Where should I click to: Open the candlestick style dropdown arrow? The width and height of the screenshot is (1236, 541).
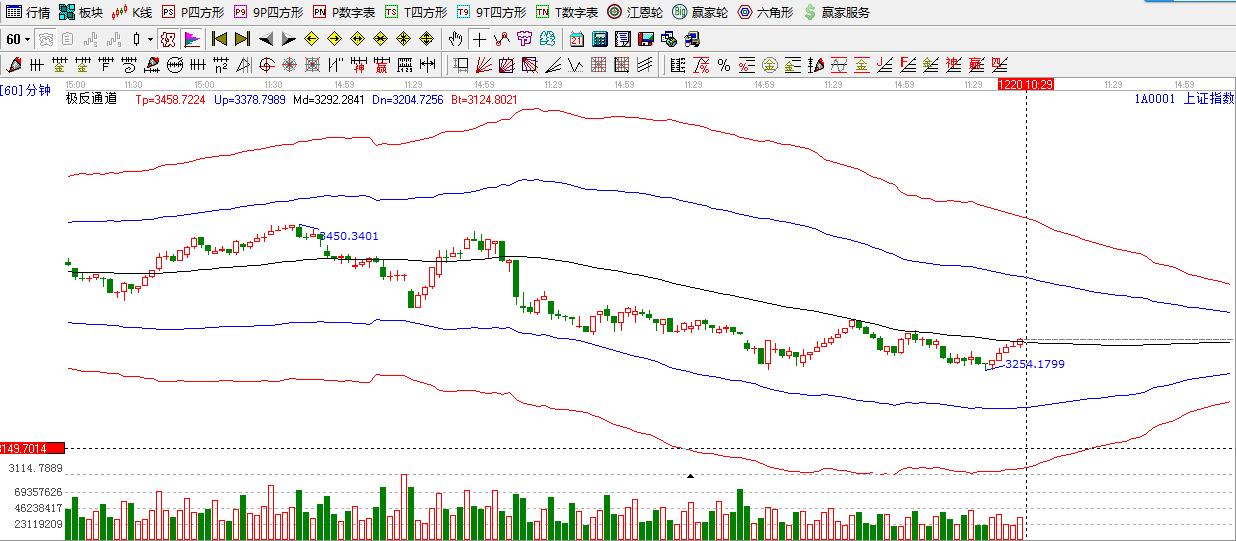click(x=150, y=39)
